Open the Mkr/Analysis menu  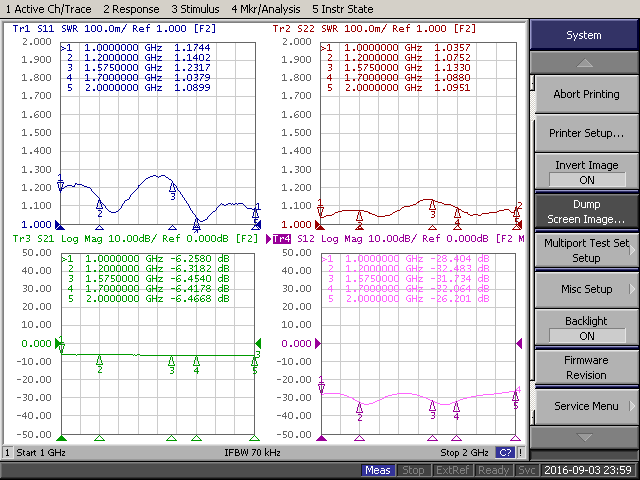point(266,9)
